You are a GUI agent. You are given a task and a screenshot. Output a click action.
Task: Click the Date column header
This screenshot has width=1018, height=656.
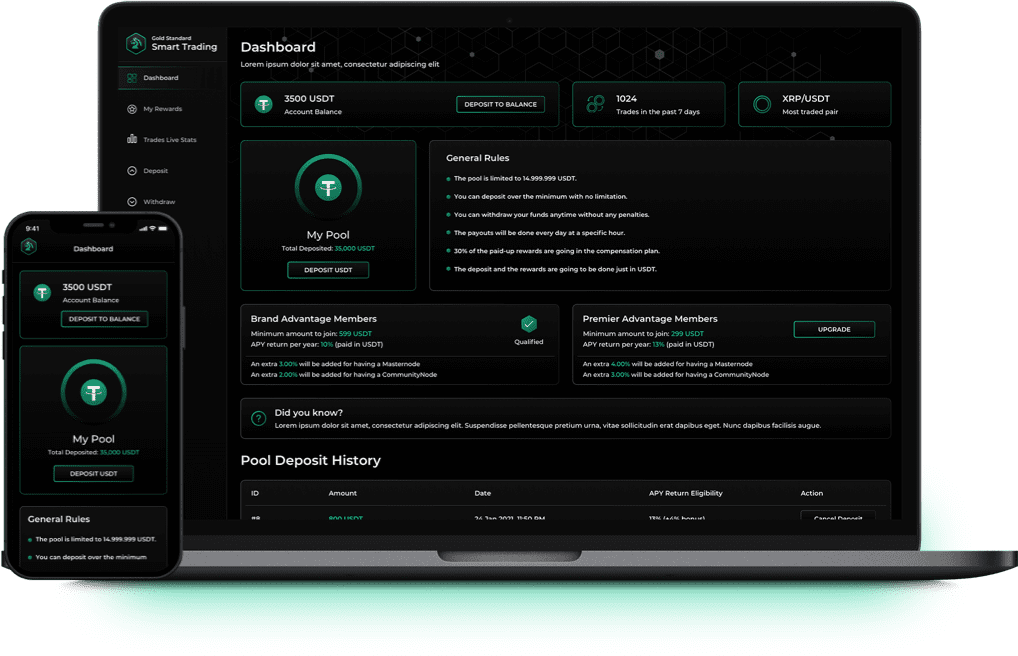click(x=483, y=494)
